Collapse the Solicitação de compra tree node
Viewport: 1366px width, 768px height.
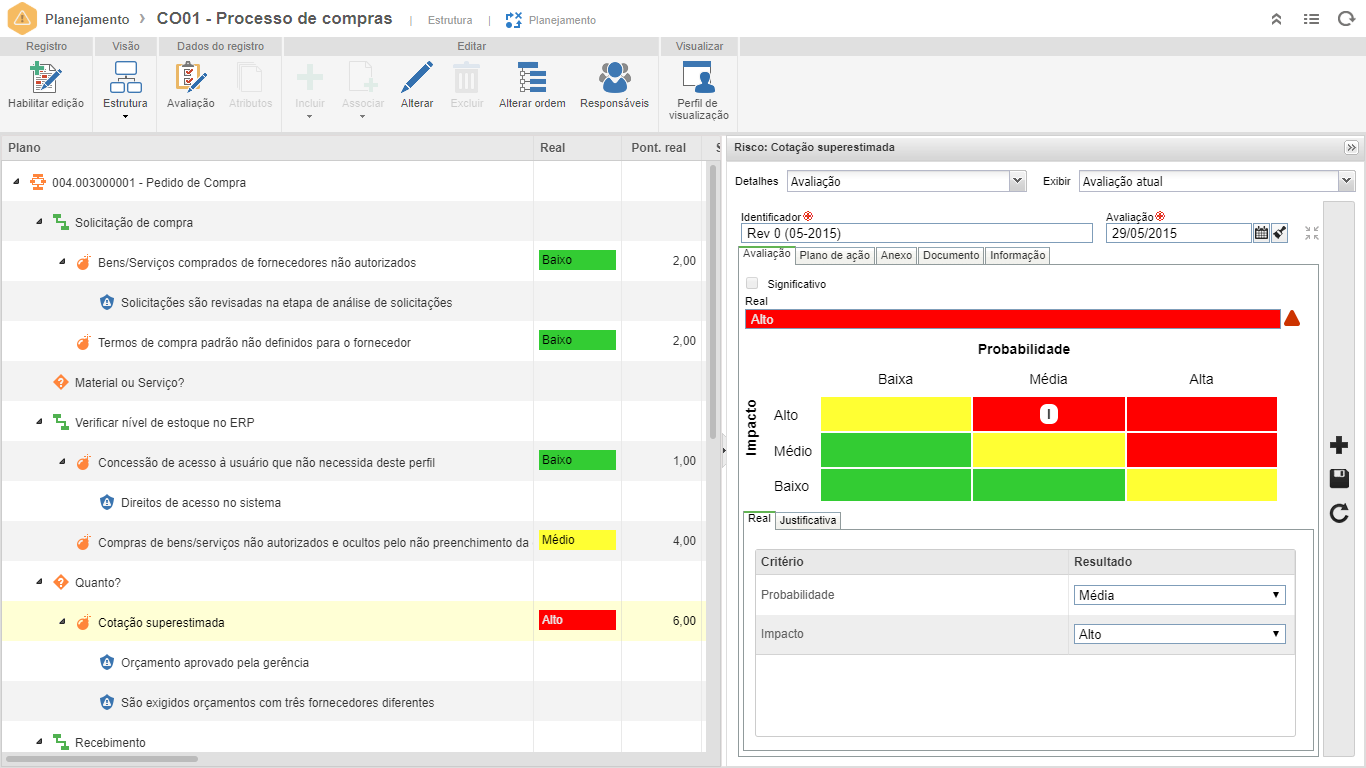(39, 222)
